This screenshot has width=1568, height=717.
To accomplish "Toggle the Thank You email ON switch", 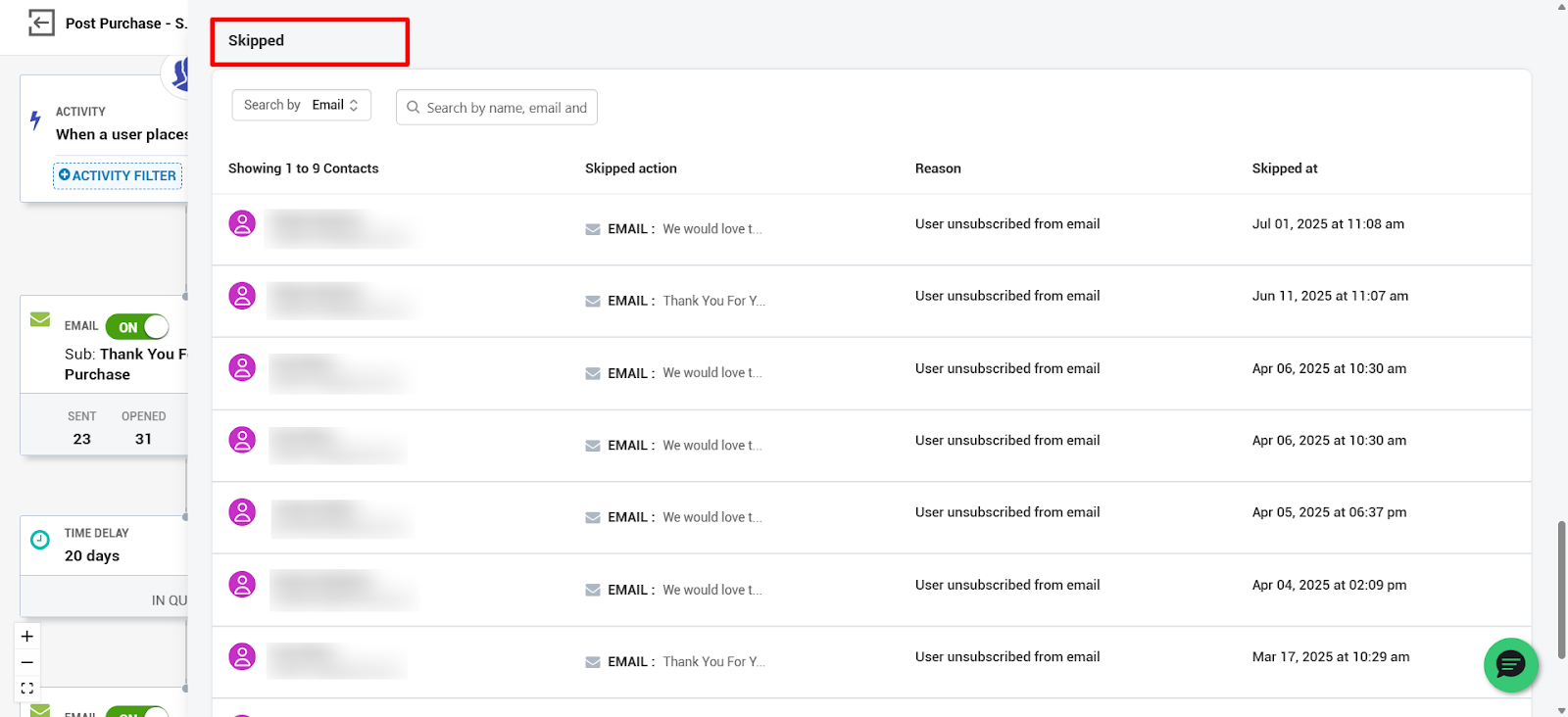I will [137, 327].
